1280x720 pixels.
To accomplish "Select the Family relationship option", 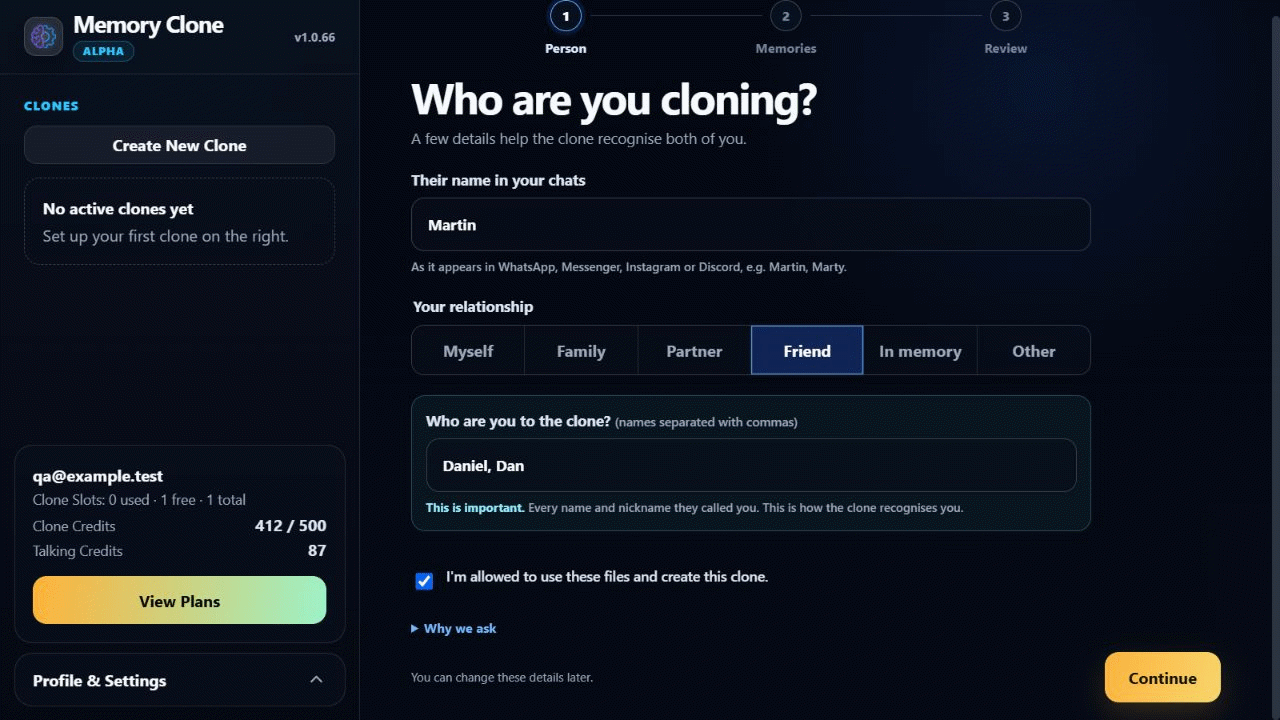I will pos(581,351).
